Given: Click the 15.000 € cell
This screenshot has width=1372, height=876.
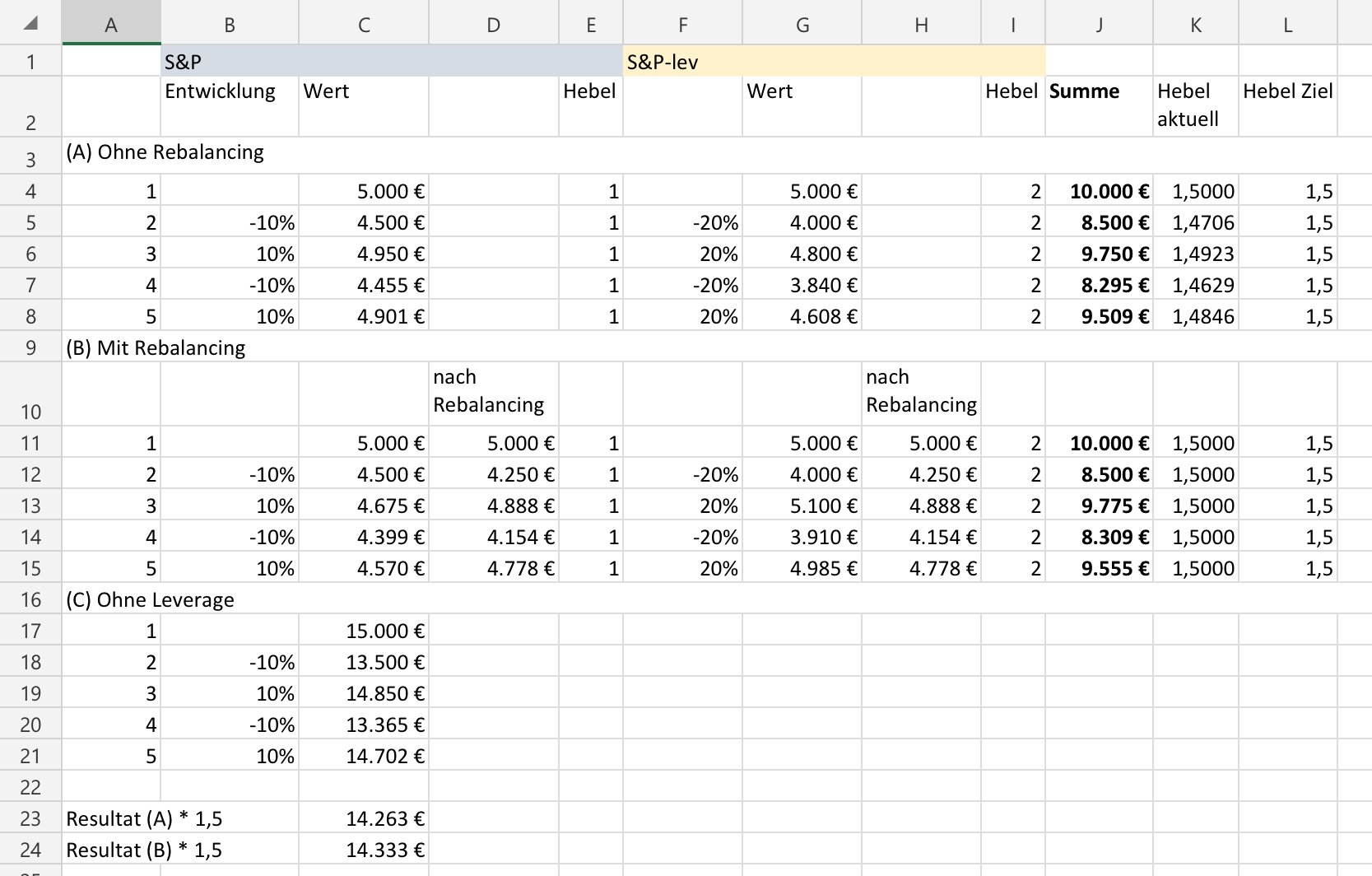Looking at the screenshot, I should (363, 631).
